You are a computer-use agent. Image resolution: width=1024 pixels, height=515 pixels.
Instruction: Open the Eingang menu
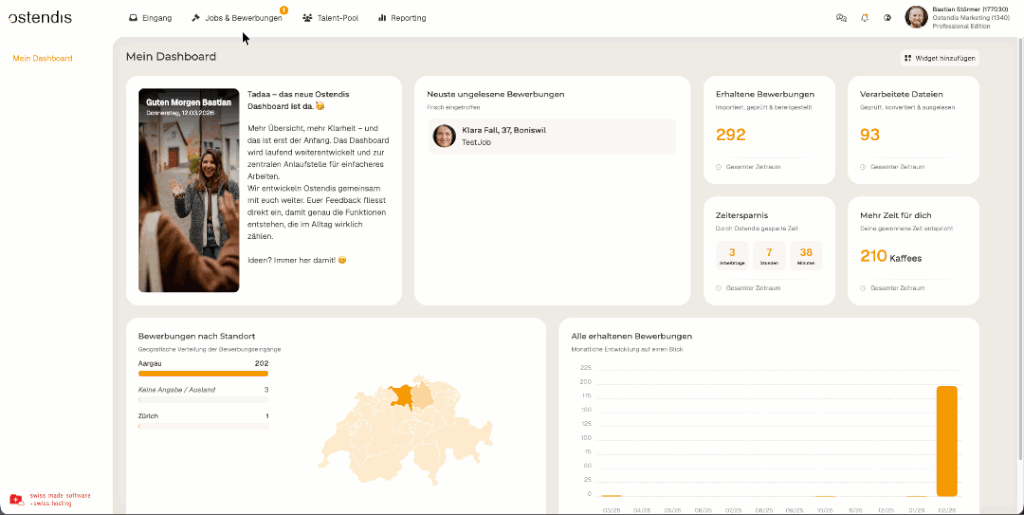[x=151, y=18]
